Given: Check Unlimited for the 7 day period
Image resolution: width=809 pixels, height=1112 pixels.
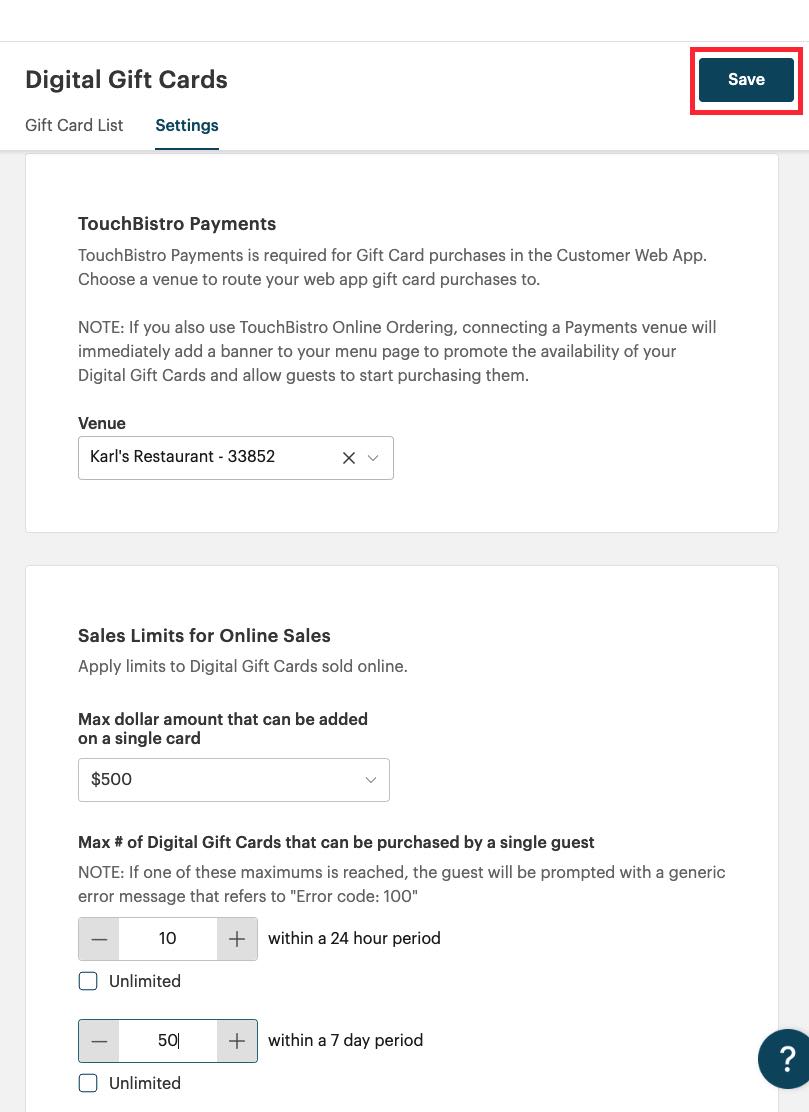Looking at the screenshot, I should (88, 1083).
